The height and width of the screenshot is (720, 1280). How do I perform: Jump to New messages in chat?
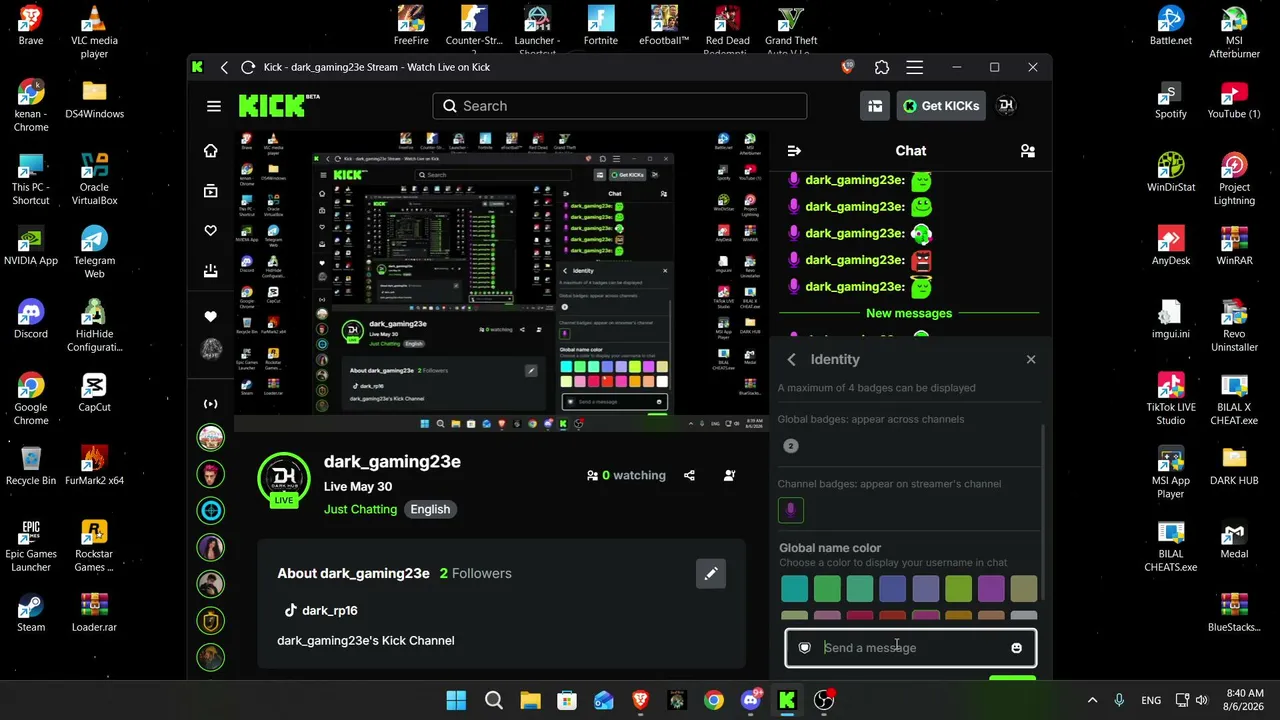909,313
